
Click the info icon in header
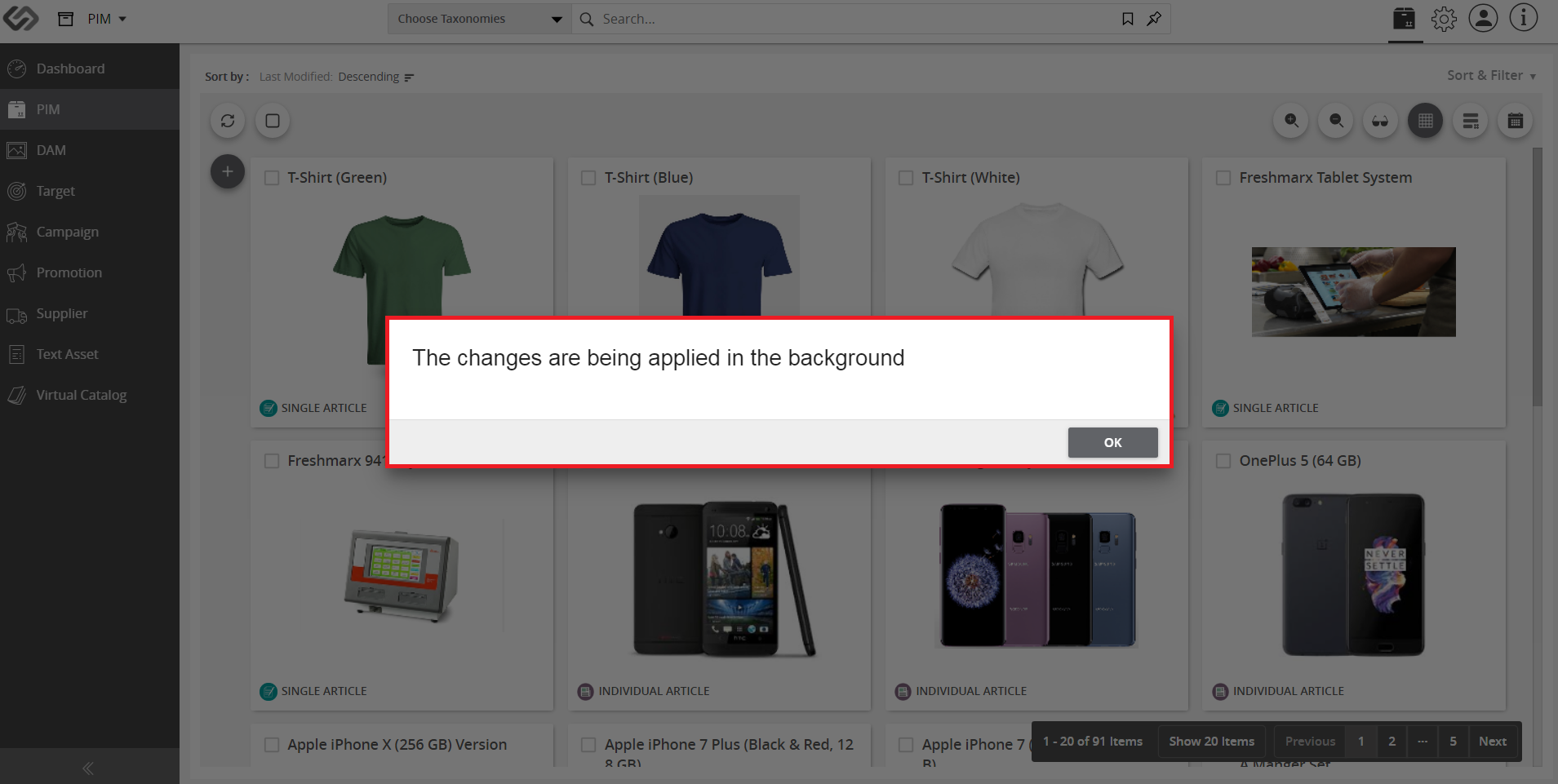[1523, 18]
